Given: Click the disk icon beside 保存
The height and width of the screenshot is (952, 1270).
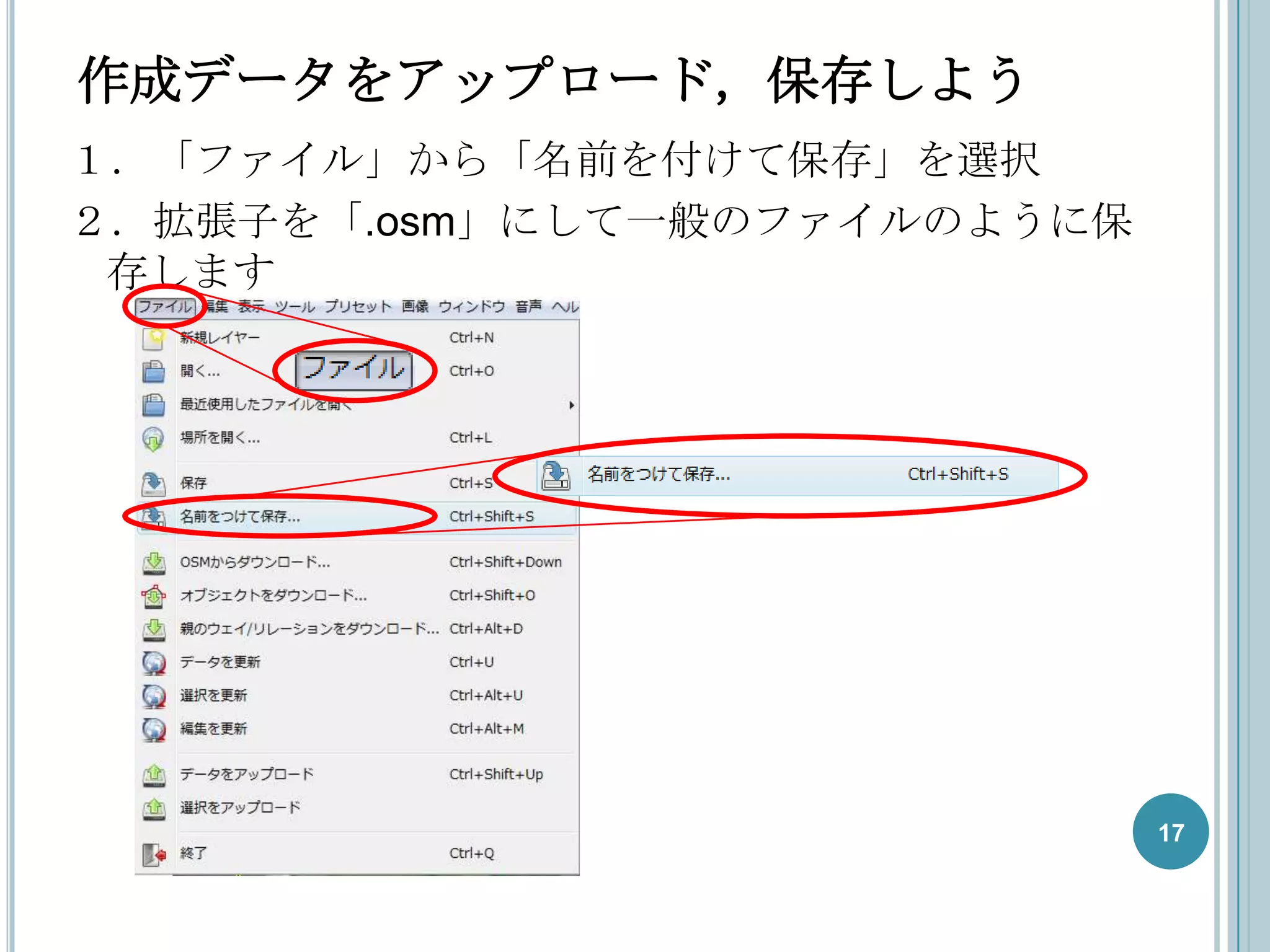Looking at the screenshot, I should click(x=154, y=484).
